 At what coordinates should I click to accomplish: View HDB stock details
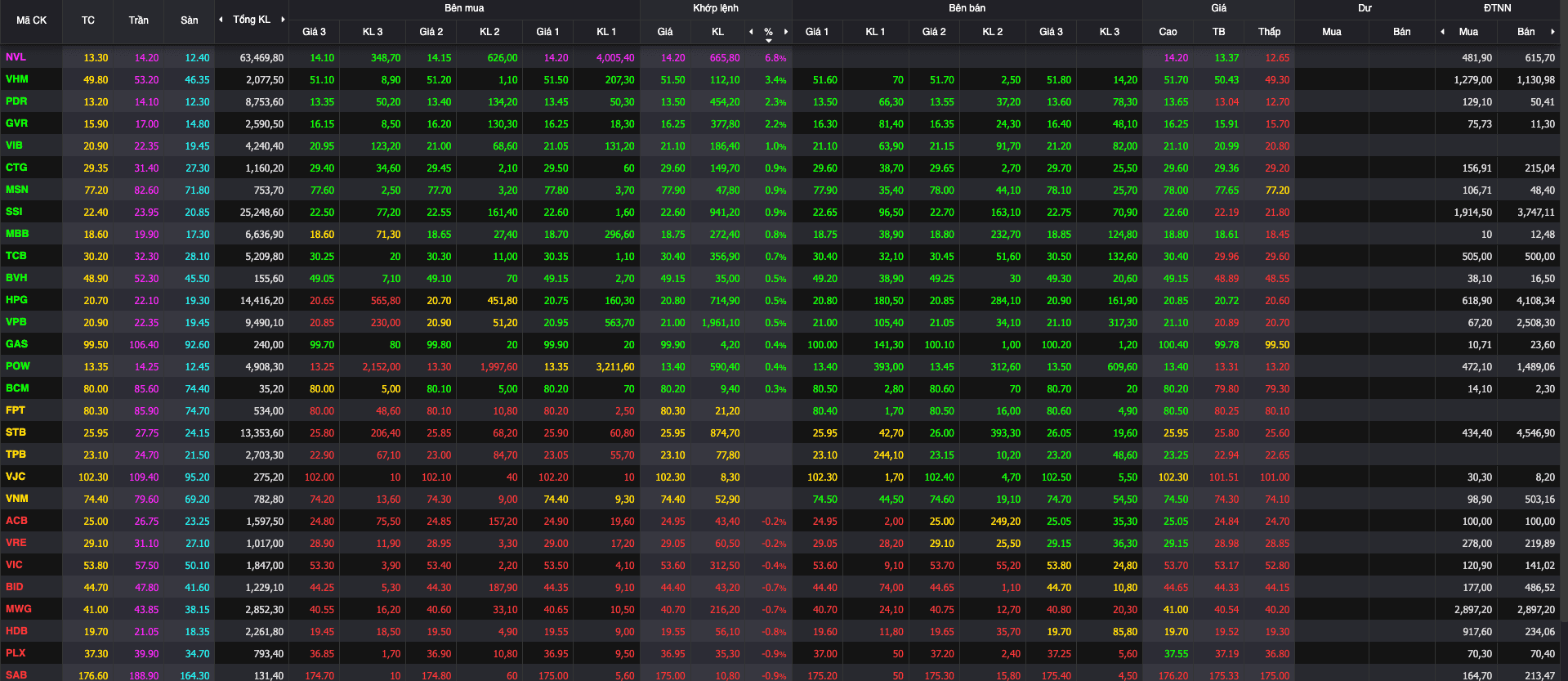[16, 631]
